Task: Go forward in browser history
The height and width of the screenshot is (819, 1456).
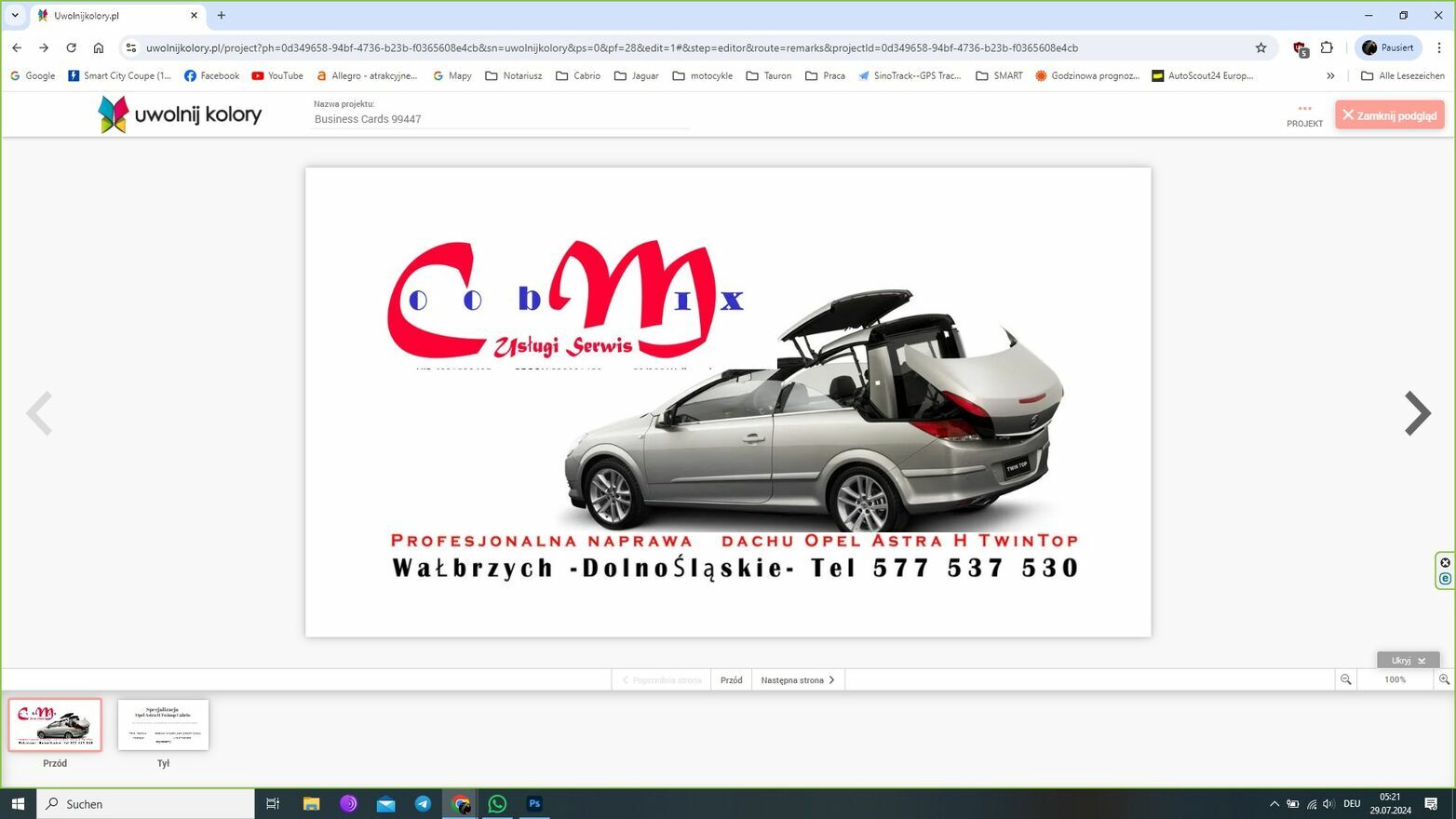Action: tap(44, 47)
